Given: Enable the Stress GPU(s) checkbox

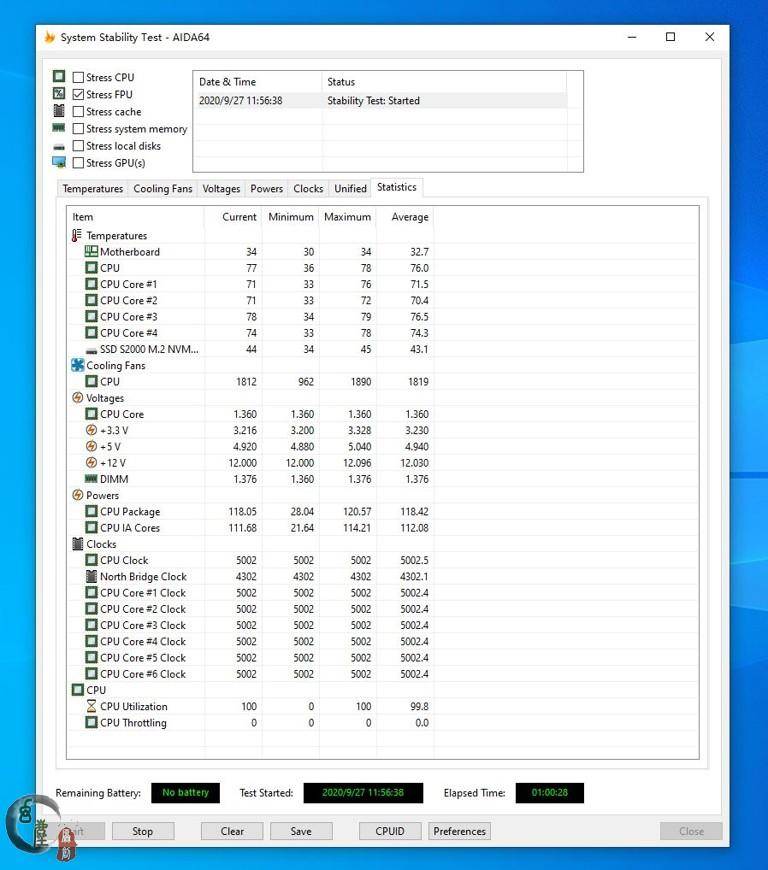Looking at the screenshot, I should tap(78, 163).
